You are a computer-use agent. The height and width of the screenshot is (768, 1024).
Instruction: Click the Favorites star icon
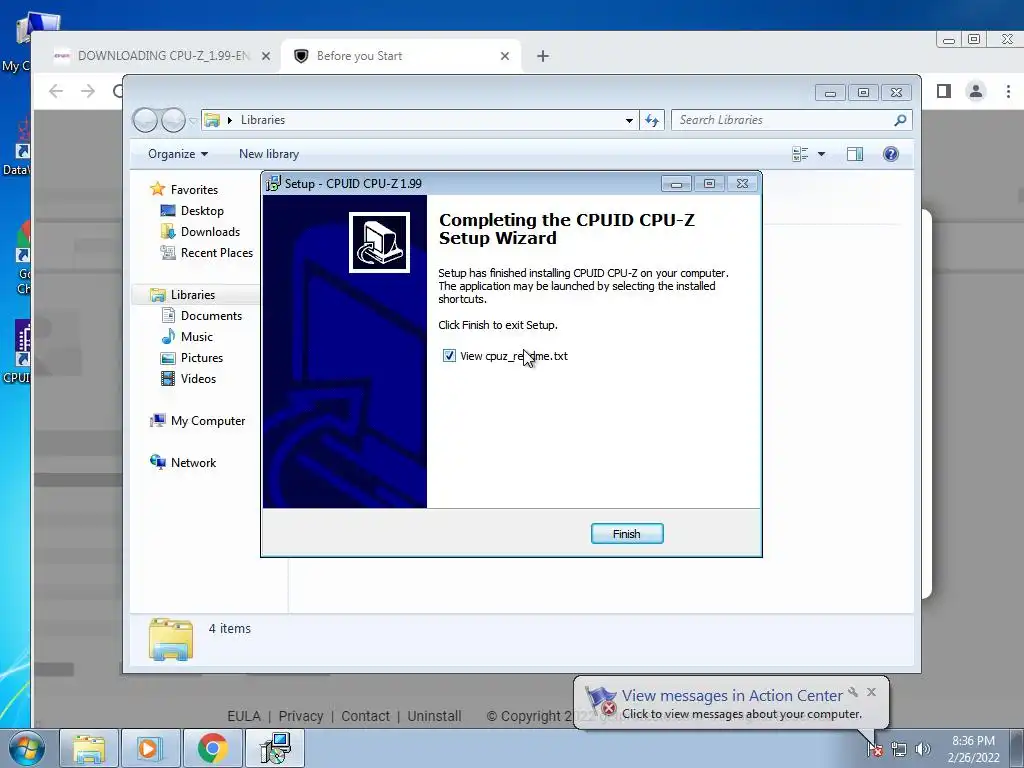pos(157,189)
